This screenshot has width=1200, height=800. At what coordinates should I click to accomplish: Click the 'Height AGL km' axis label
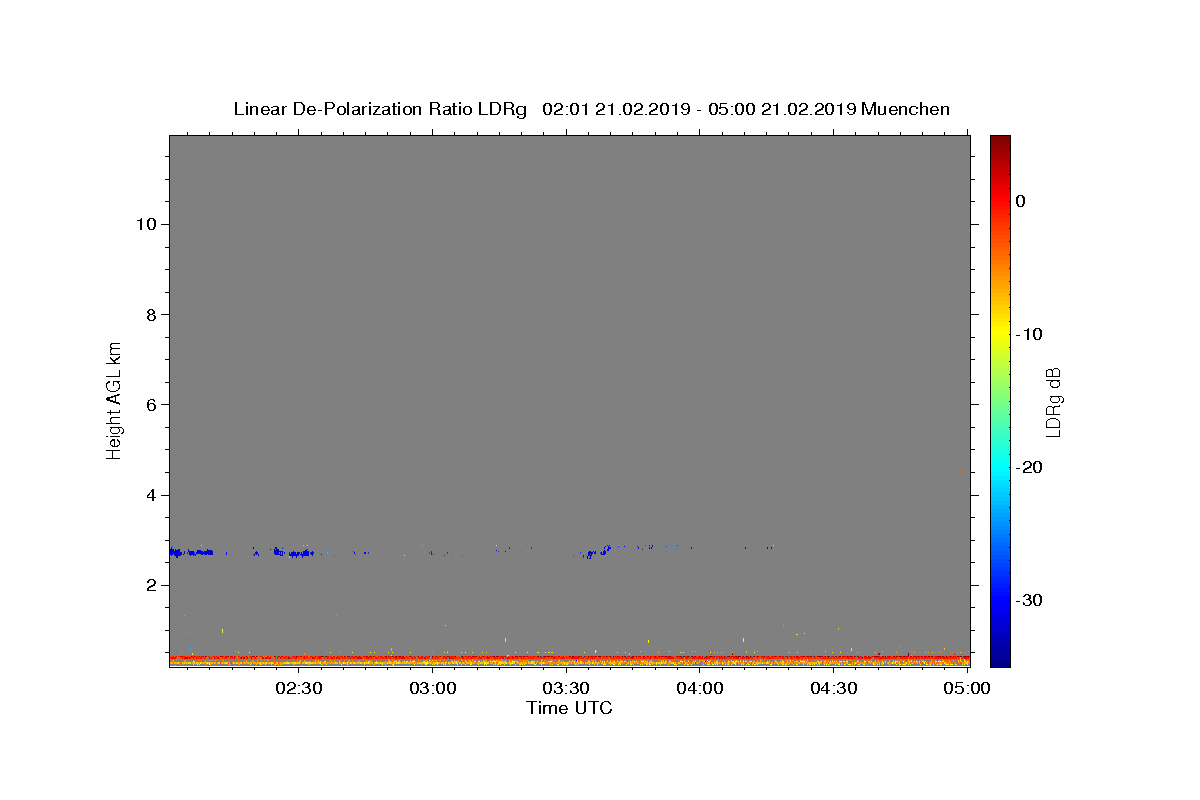114,400
